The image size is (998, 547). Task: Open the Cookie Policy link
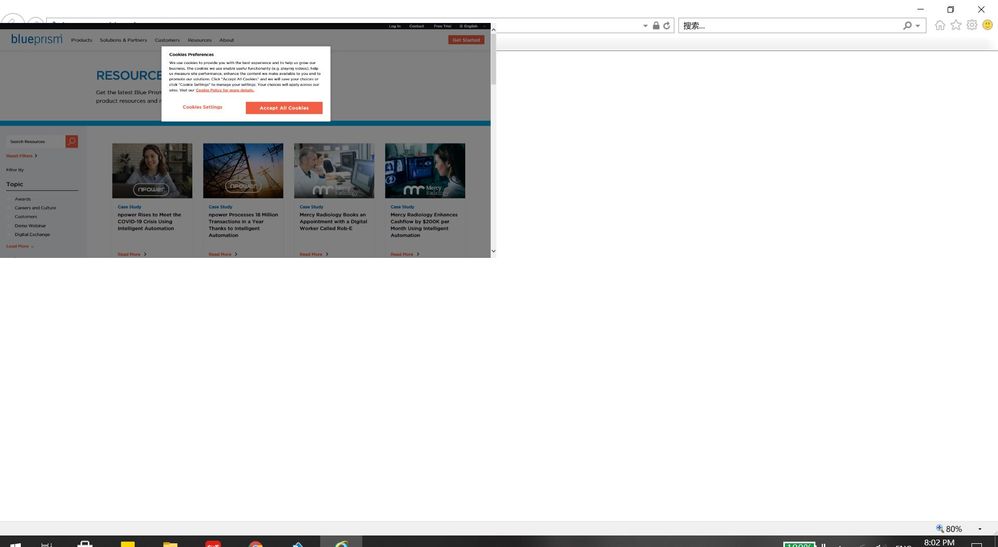pos(225,90)
